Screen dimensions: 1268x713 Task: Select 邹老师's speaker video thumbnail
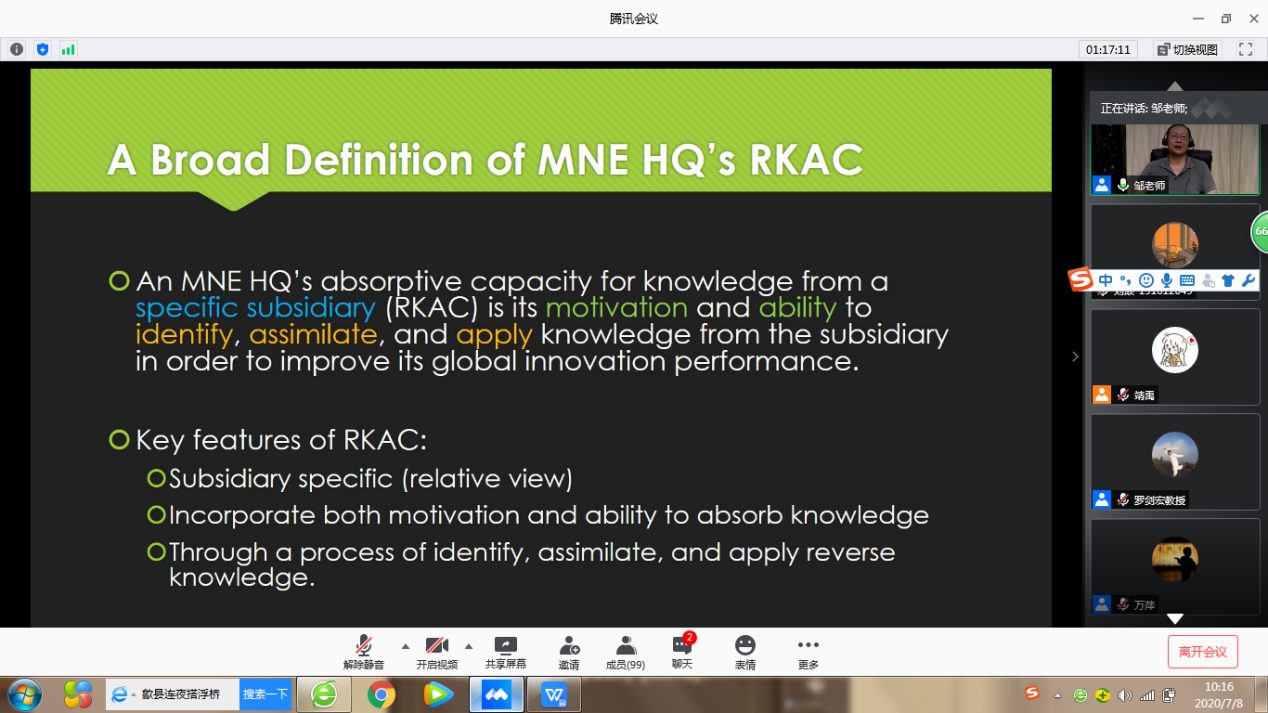tap(1174, 159)
